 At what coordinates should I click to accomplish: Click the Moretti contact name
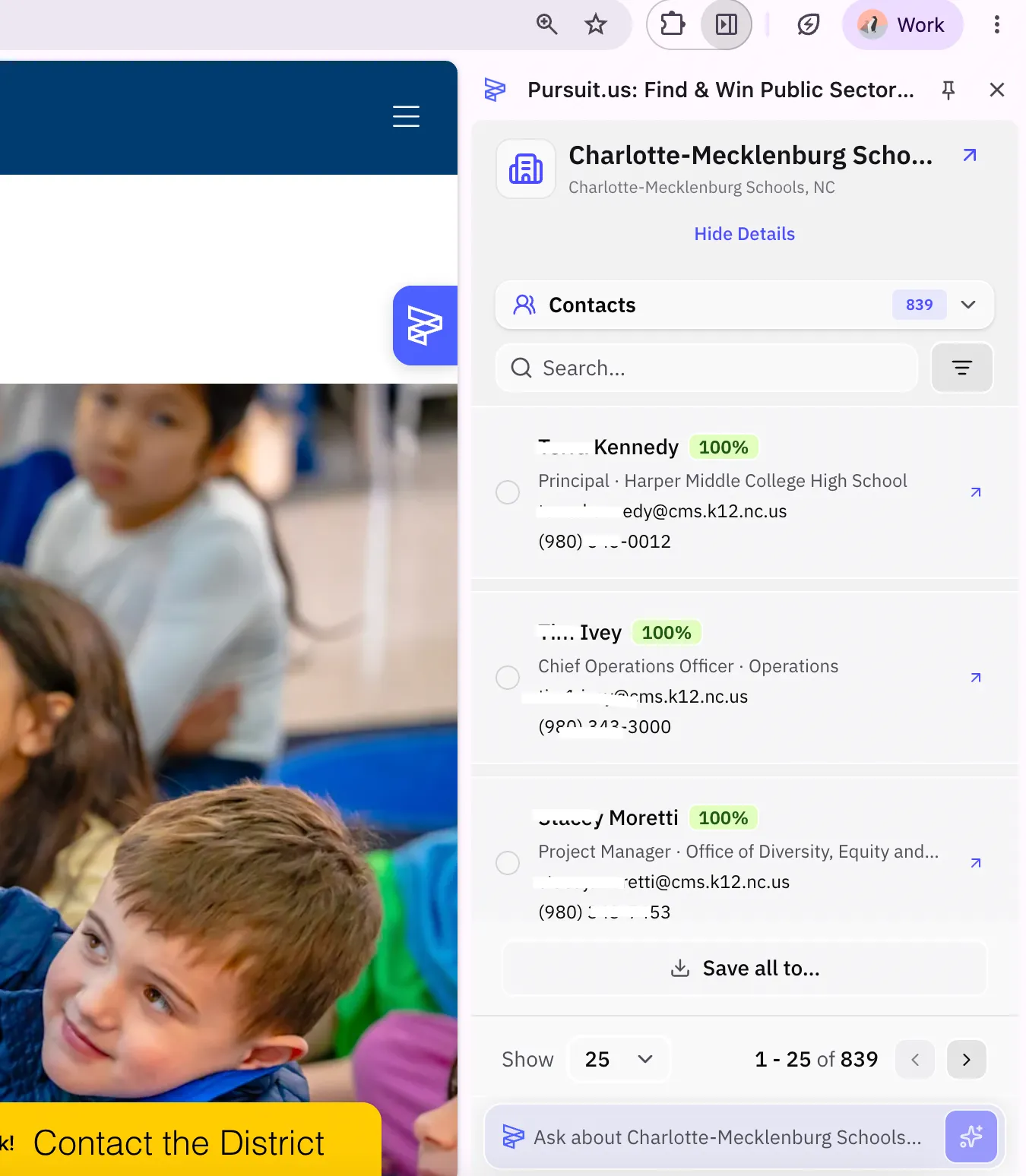tap(608, 818)
